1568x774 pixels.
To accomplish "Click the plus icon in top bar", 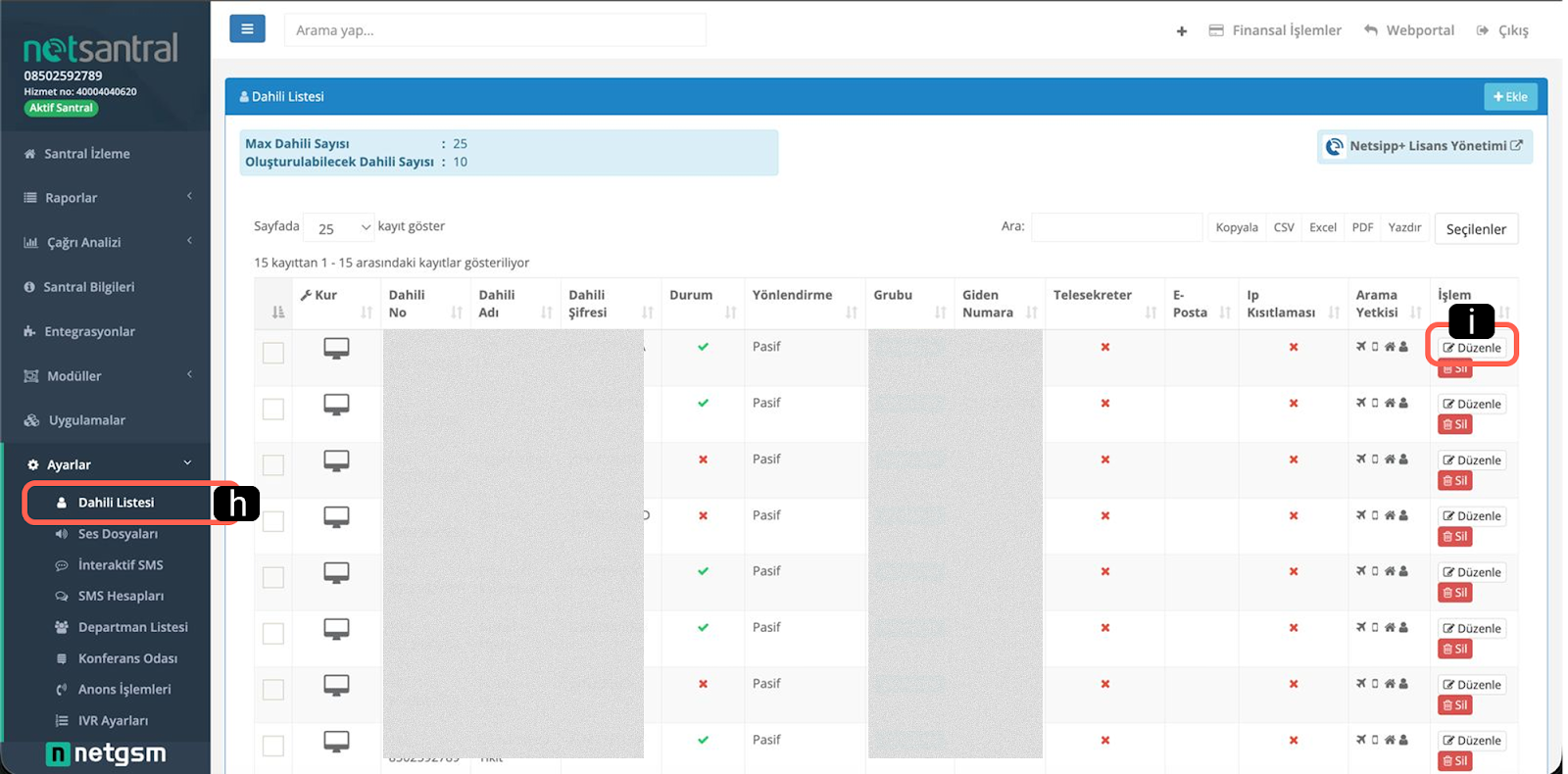I will click(x=1181, y=31).
